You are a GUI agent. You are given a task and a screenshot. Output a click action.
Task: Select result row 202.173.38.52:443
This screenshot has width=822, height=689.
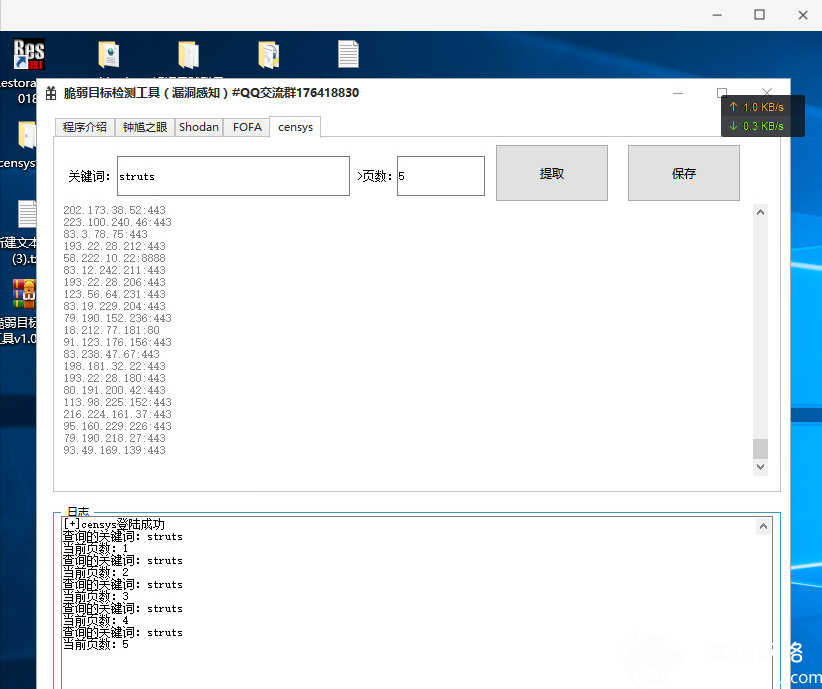(x=114, y=210)
